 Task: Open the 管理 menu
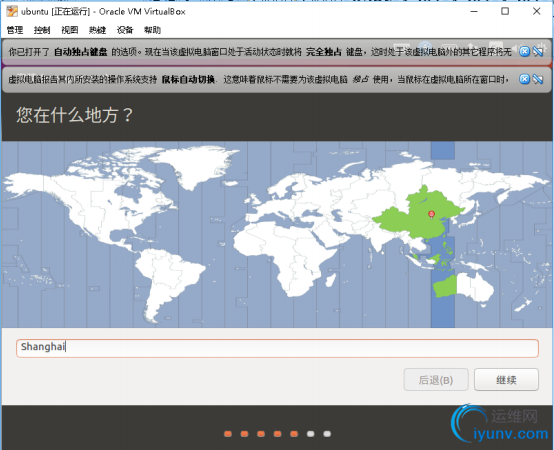pyautogui.click(x=15, y=30)
